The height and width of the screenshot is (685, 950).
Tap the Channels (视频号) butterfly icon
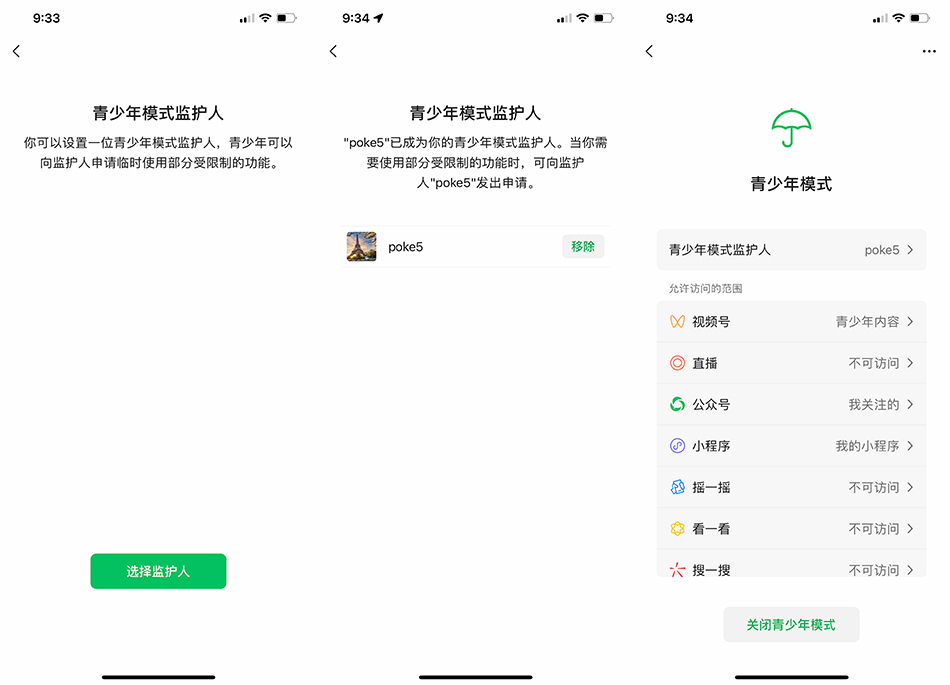(677, 322)
